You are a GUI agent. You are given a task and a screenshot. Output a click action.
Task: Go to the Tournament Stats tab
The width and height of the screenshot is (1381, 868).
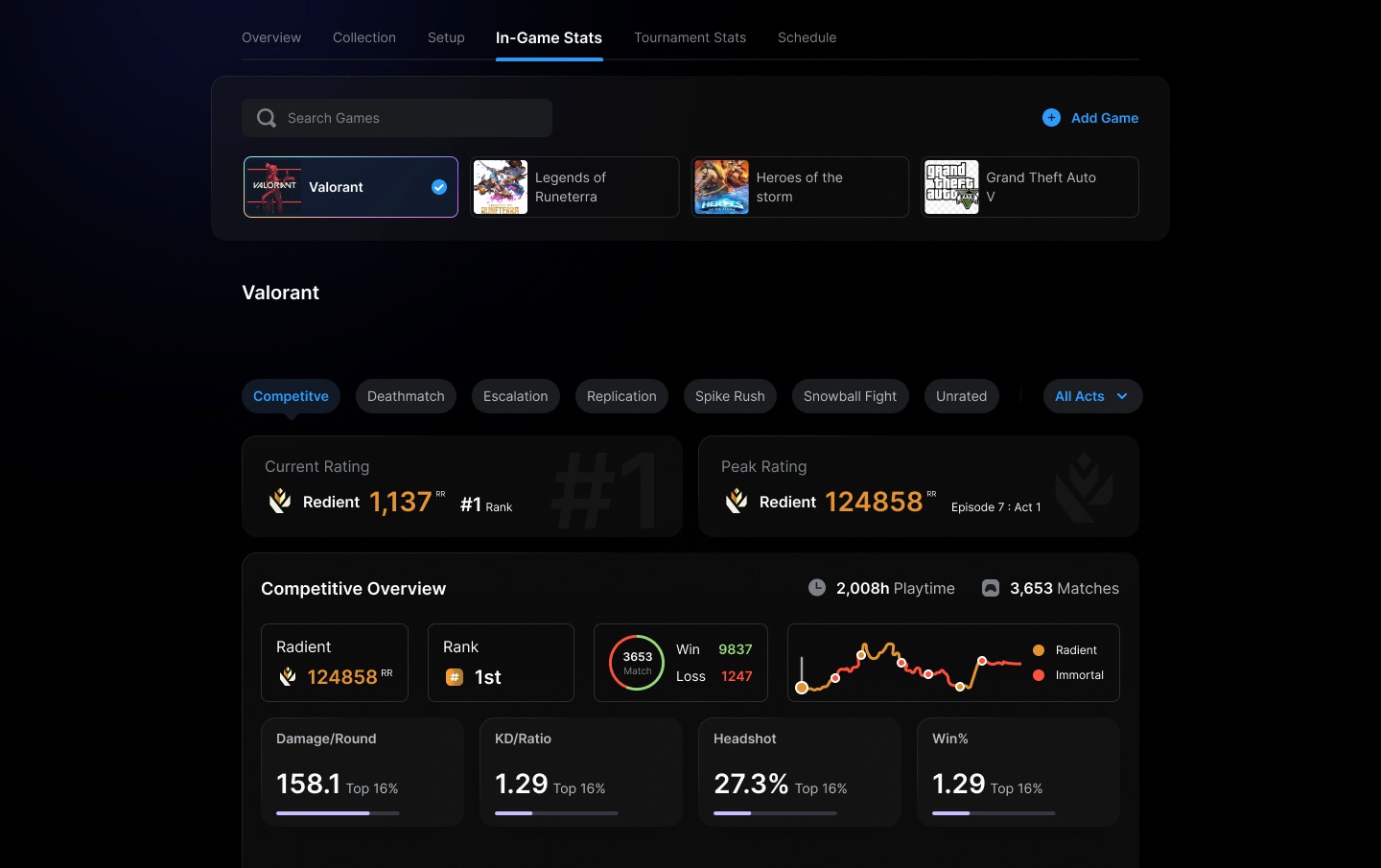coord(690,37)
